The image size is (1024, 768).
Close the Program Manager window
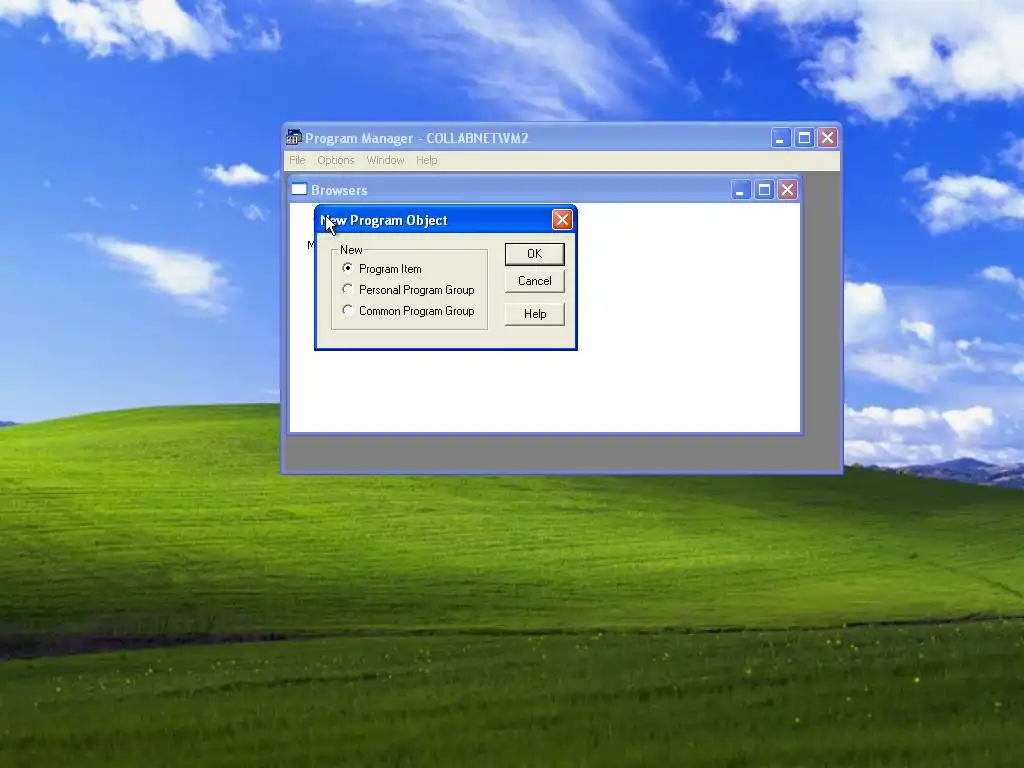click(827, 138)
